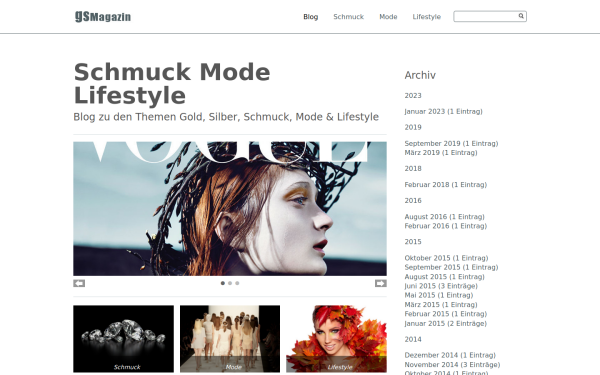The height and width of the screenshot is (375, 600).
Task: Open März 2019 archive link
Action: (441, 153)
